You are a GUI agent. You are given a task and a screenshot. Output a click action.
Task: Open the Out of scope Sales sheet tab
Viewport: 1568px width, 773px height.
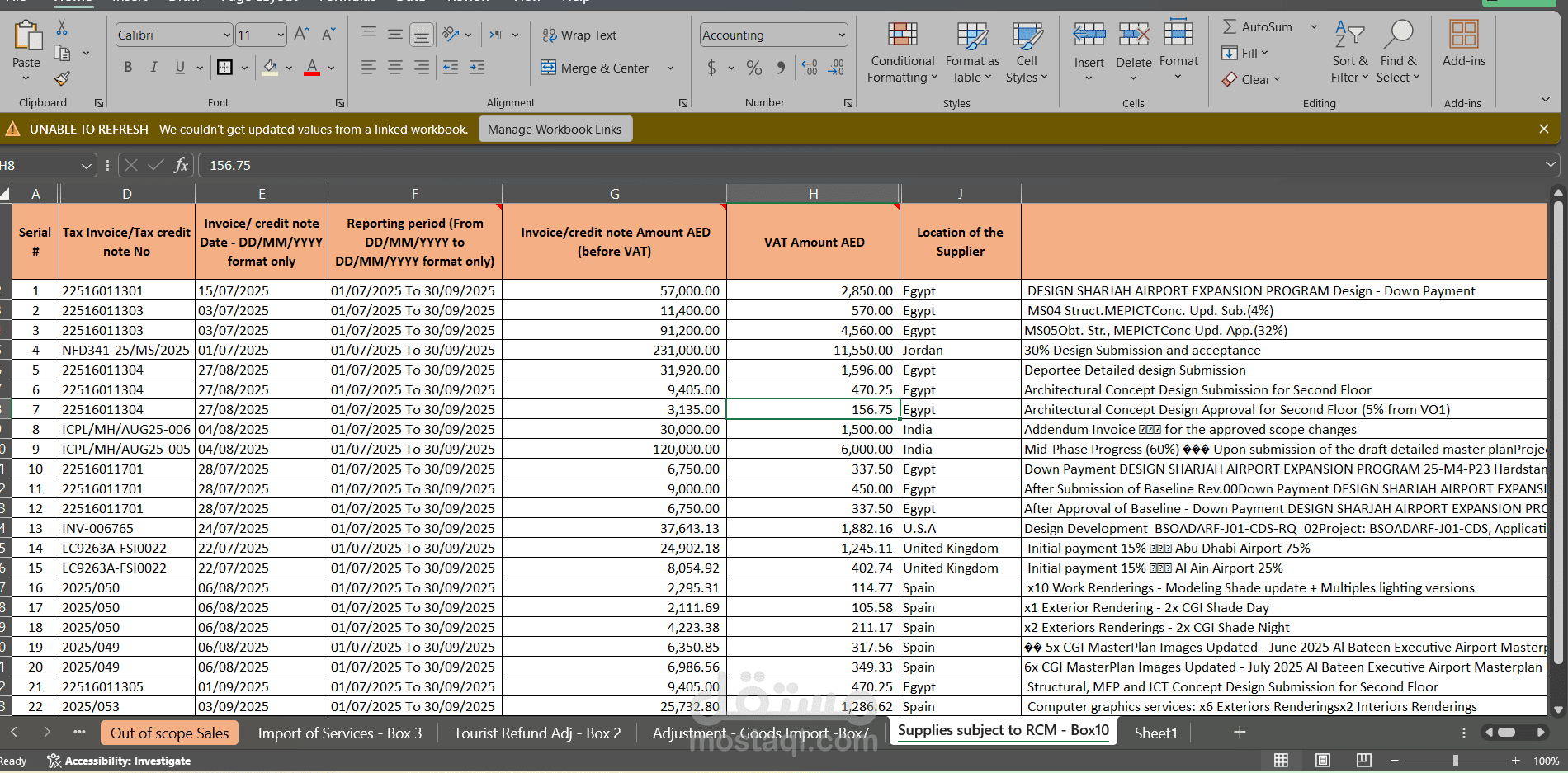coord(169,733)
